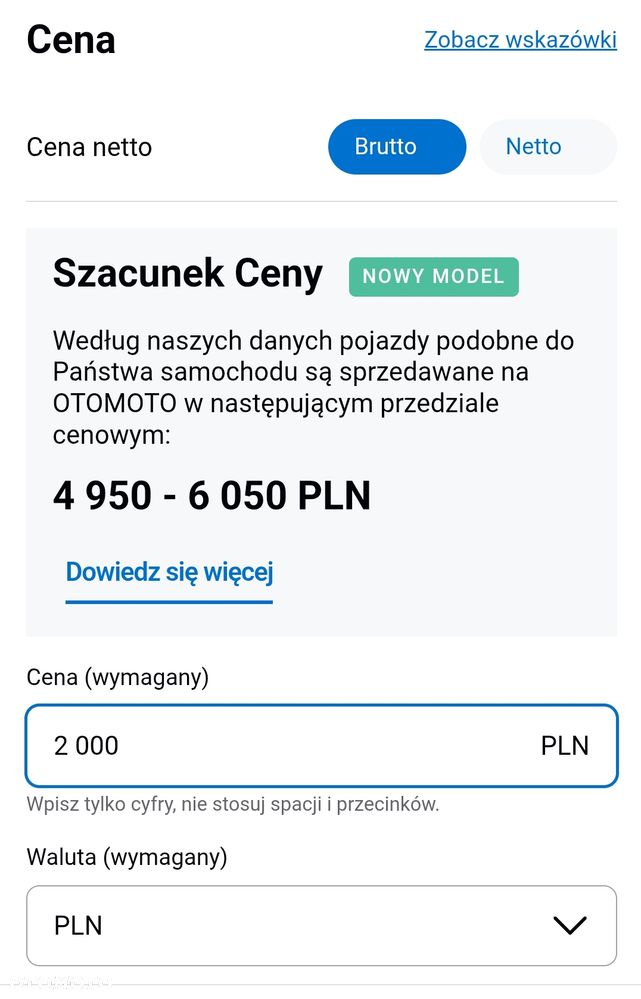641x999 pixels.
Task: Click the NOWY MODEL badge
Action: click(x=433, y=277)
